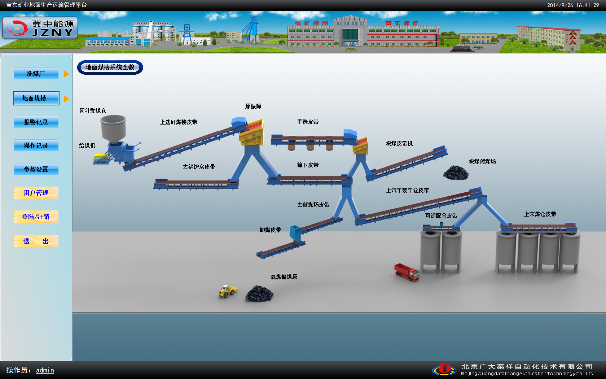Image resolution: width=606 pixels, height=379 pixels.
Task: Select the group of four gray silos
Action: (x=538, y=250)
